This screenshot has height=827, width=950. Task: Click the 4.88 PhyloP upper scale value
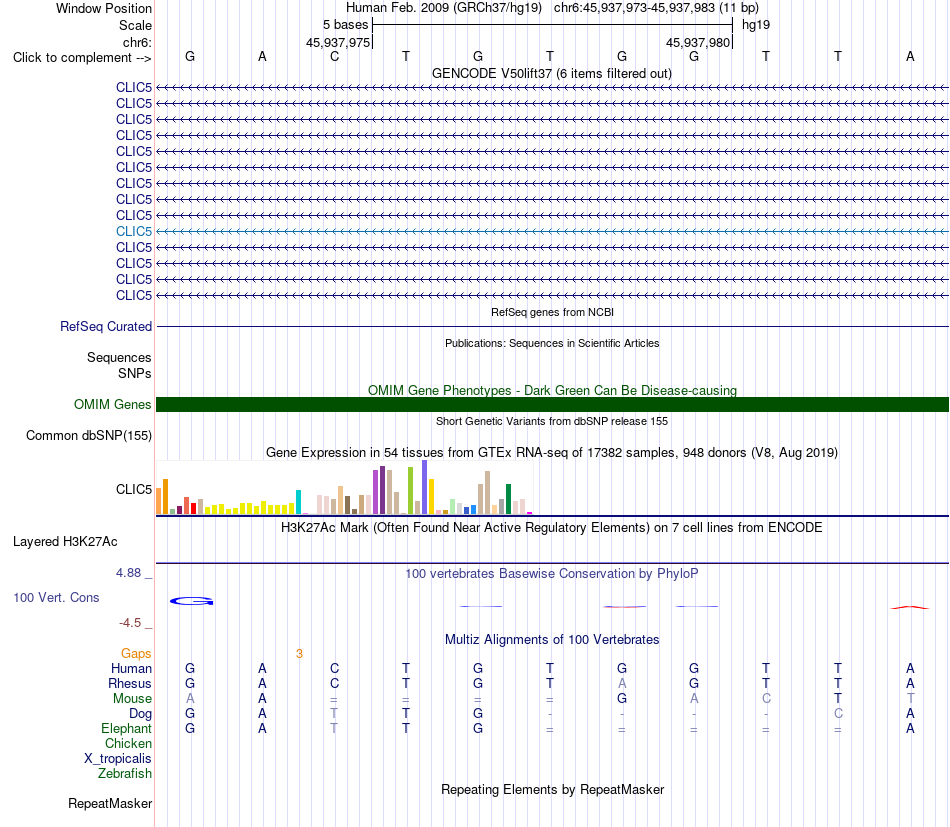click(128, 573)
